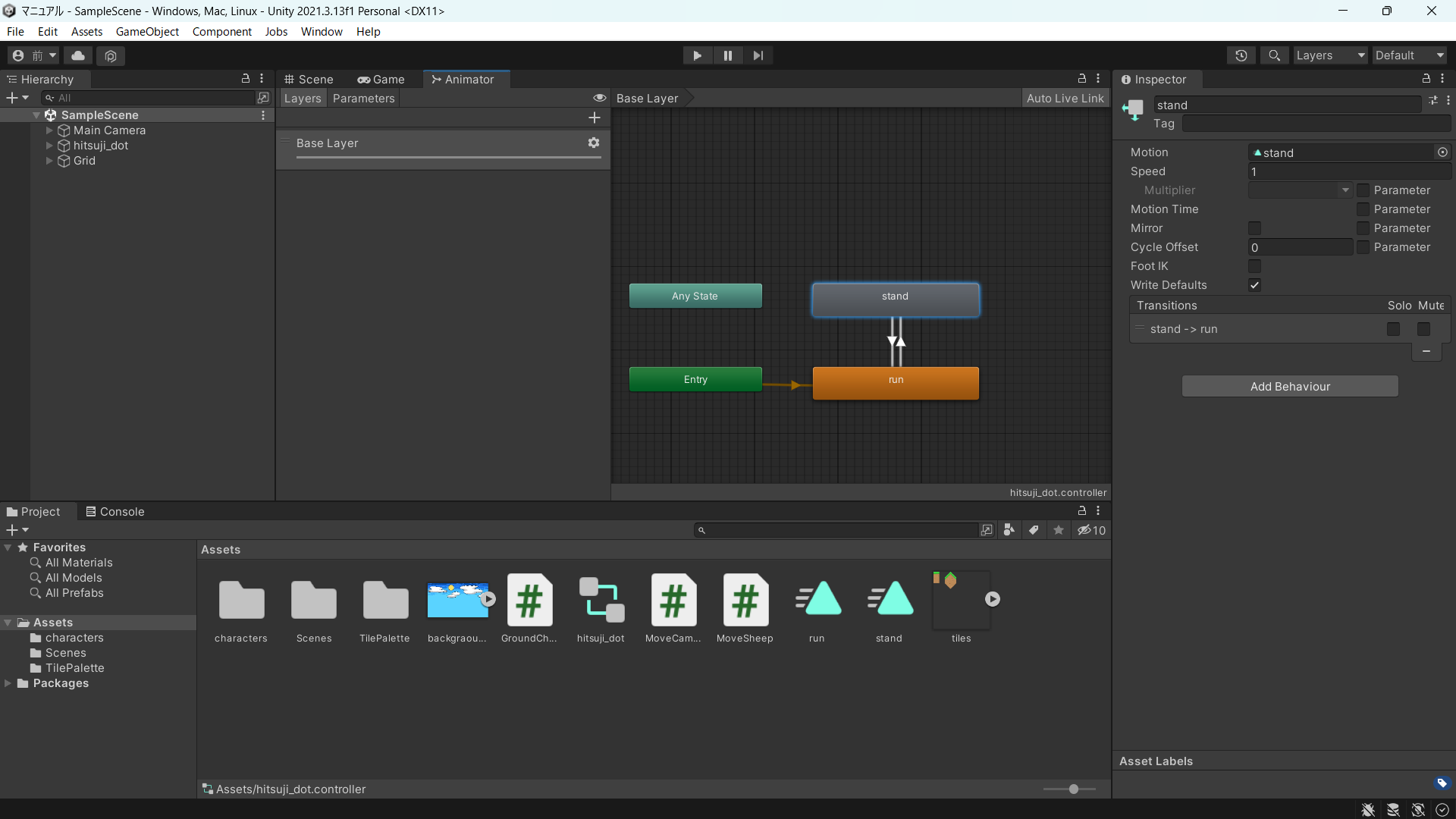This screenshot has width=1456, height=819.
Task: Open the Layers dropdown in toolbar
Action: click(1329, 55)
